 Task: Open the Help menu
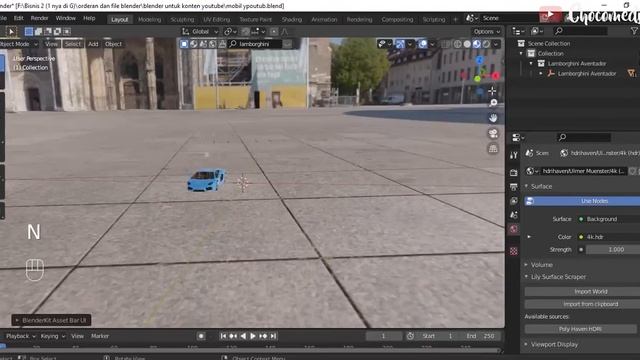[x=89, y=18]
